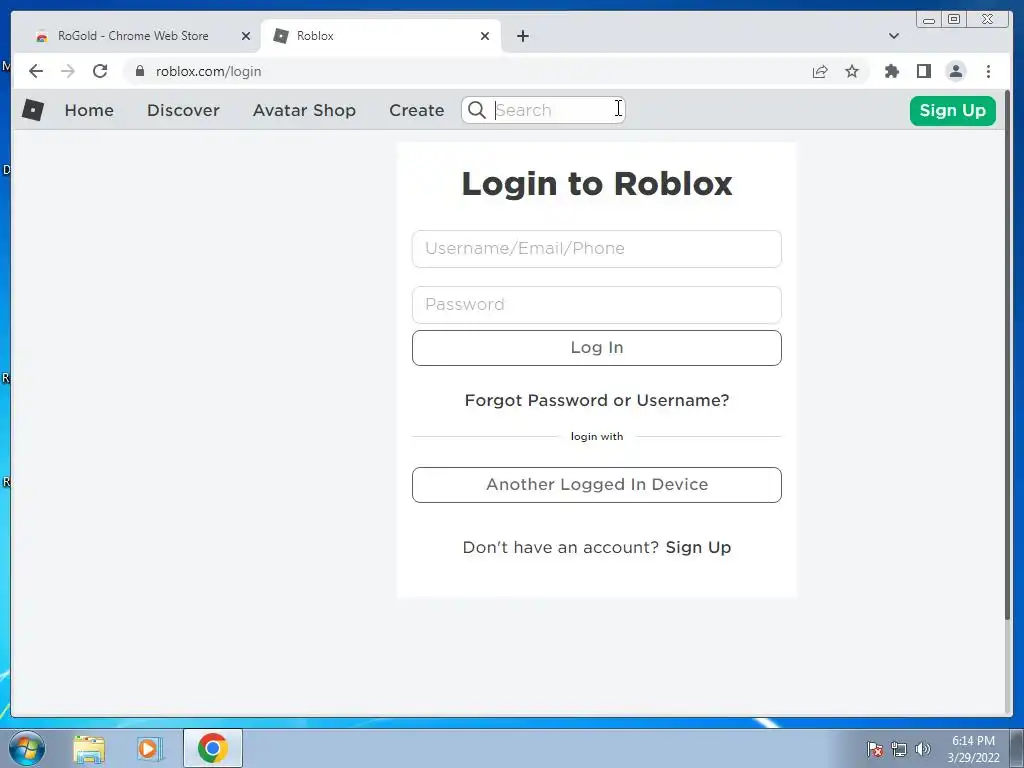Open the Create nav item
Screen dimensions: 1024x768
(x=417, y=110)
